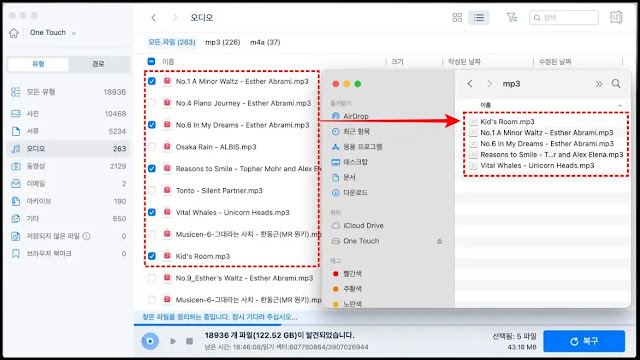Image resolution: width=640 pixels, height=360 pixels.
Task: Open 데스크탑 in Finder sidebar
Action: tap(349, 162)
